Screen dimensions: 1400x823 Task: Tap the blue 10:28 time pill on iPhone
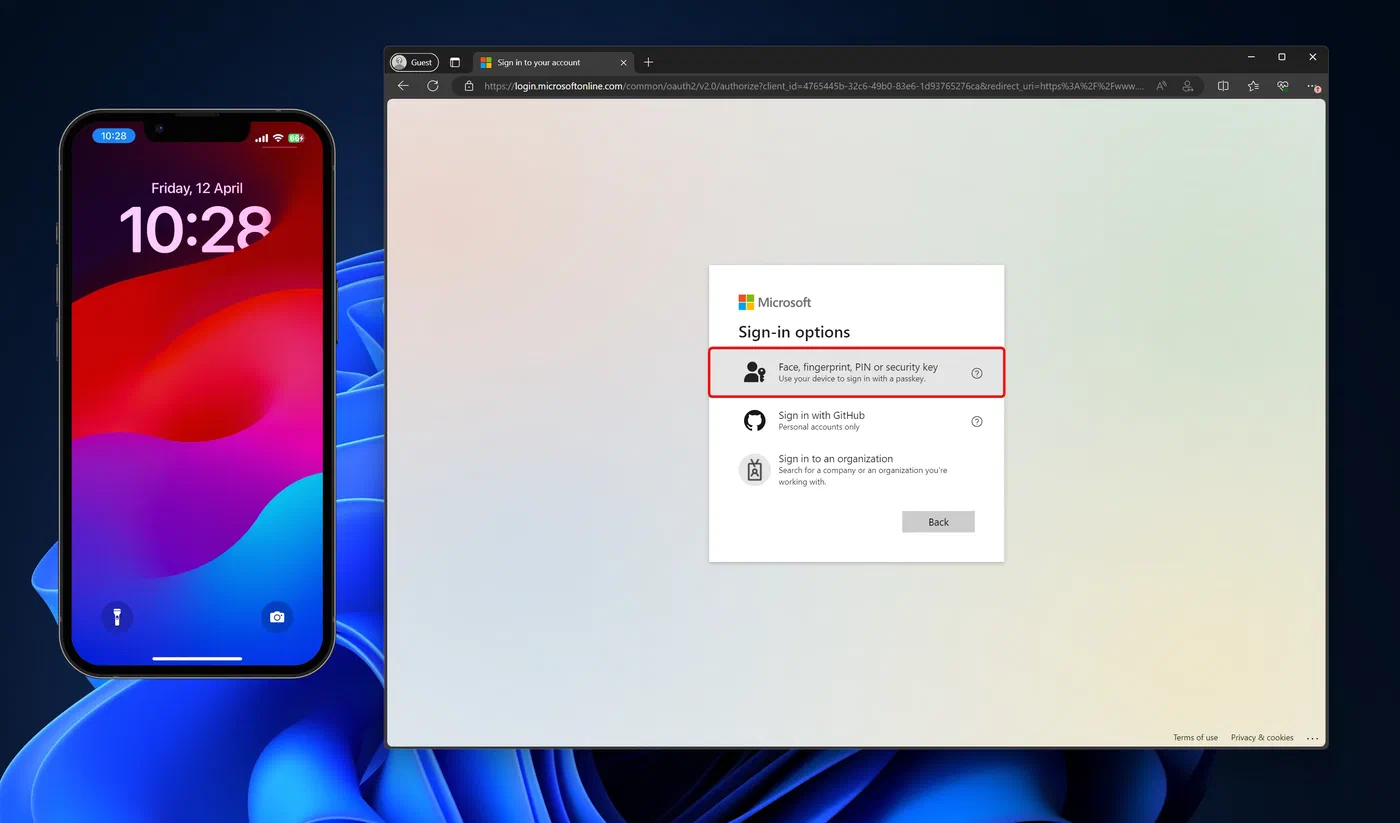pyautogui.click(x=114, y=136)
